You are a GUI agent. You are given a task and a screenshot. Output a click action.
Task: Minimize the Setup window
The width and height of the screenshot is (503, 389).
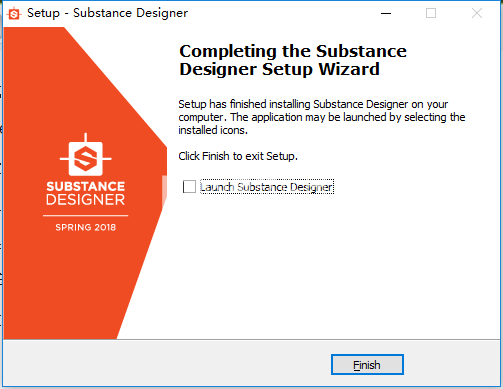[x=386, y=13]
